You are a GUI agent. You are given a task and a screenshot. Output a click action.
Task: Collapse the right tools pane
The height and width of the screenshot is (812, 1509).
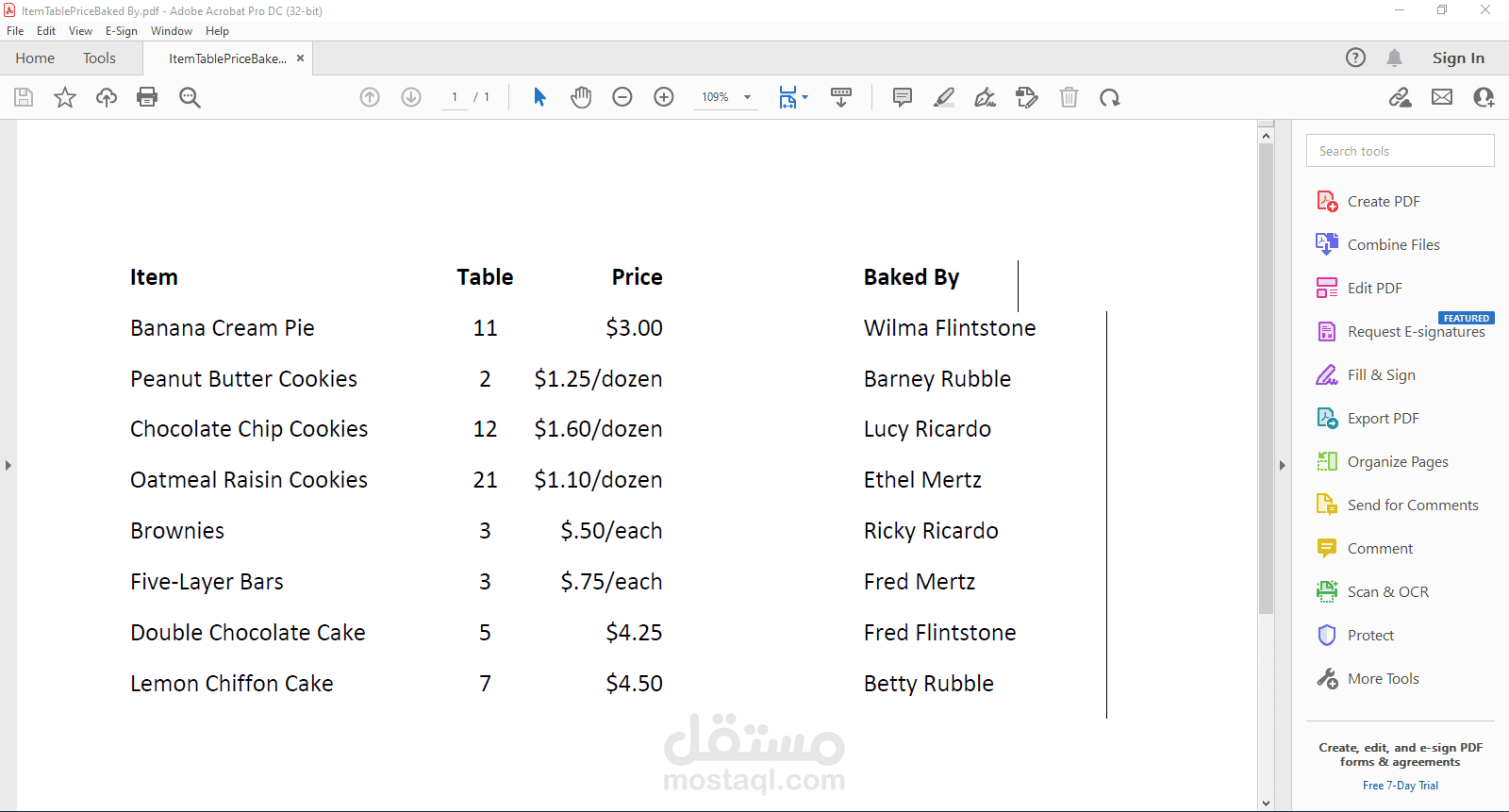click(1282, 465)
